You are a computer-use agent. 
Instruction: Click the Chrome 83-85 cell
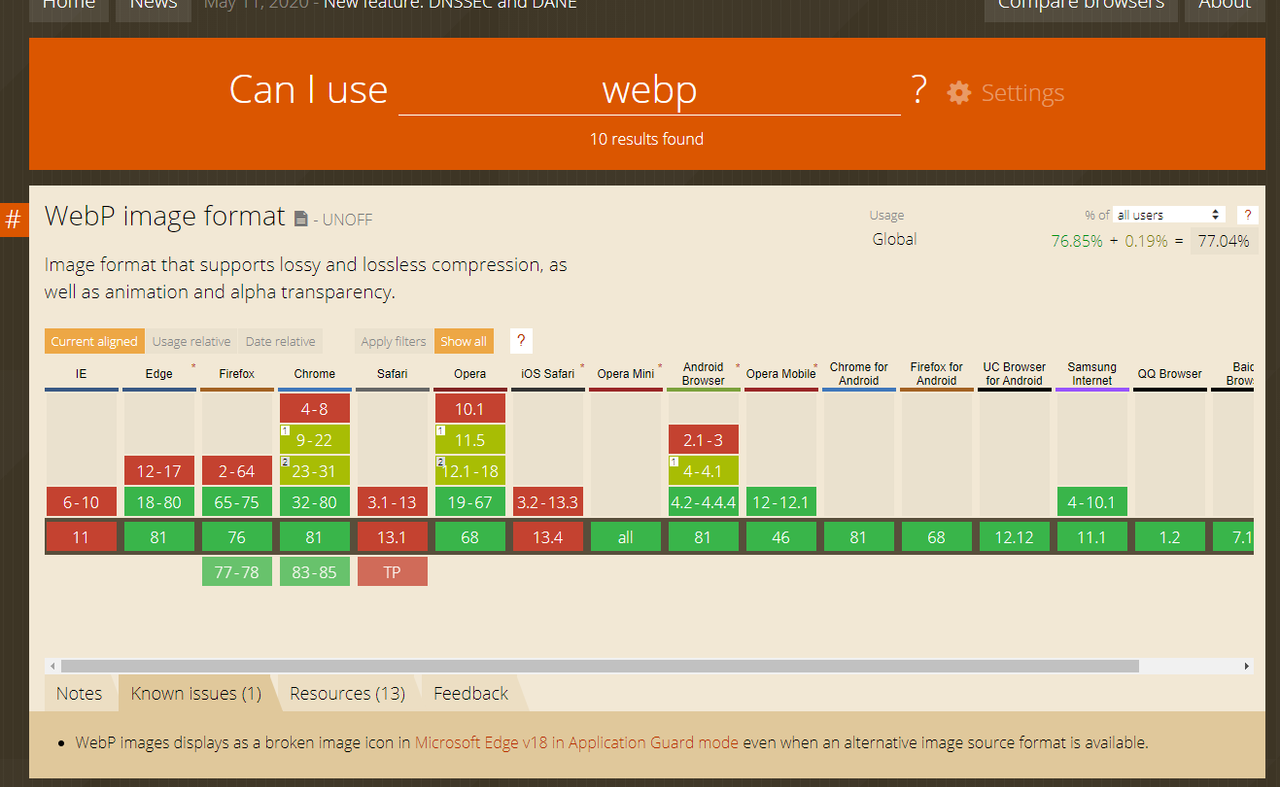pyautogui.click(x=315, y=572)
